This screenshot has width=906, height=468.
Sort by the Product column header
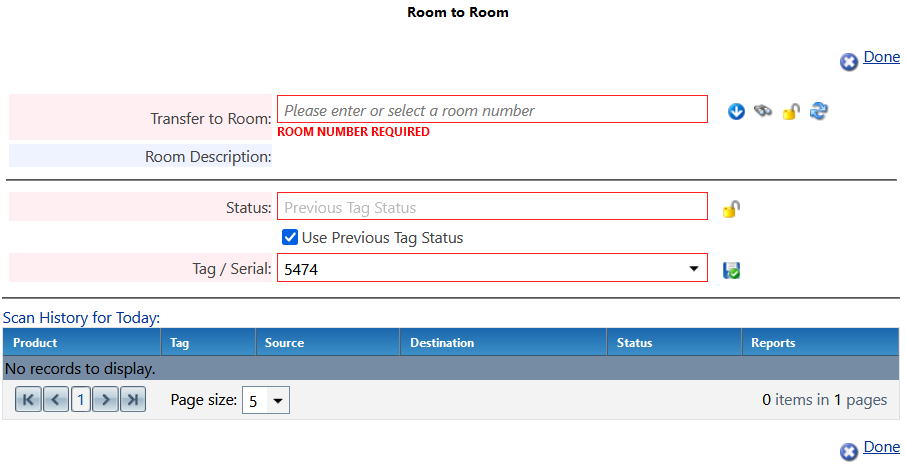click(x=35, y=343)
